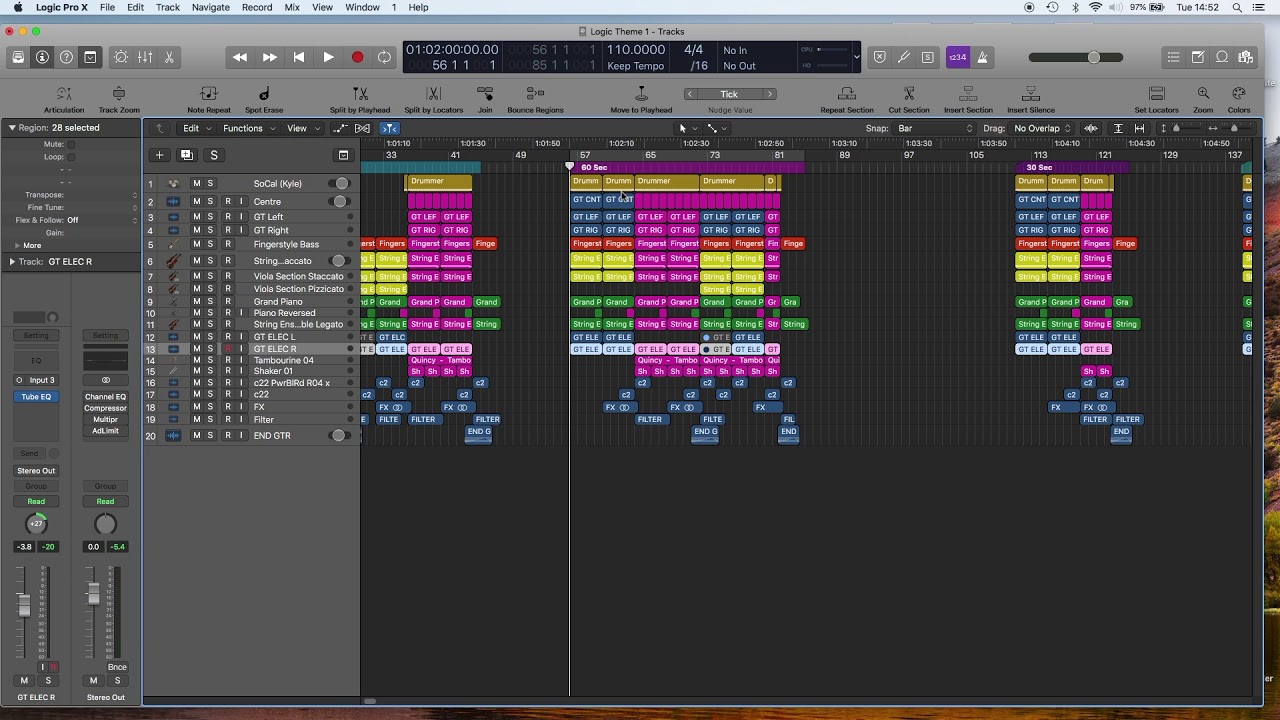Open the Tuner button
The image size is (1280, 720).
pyautogui.click(x=904, y=57)
